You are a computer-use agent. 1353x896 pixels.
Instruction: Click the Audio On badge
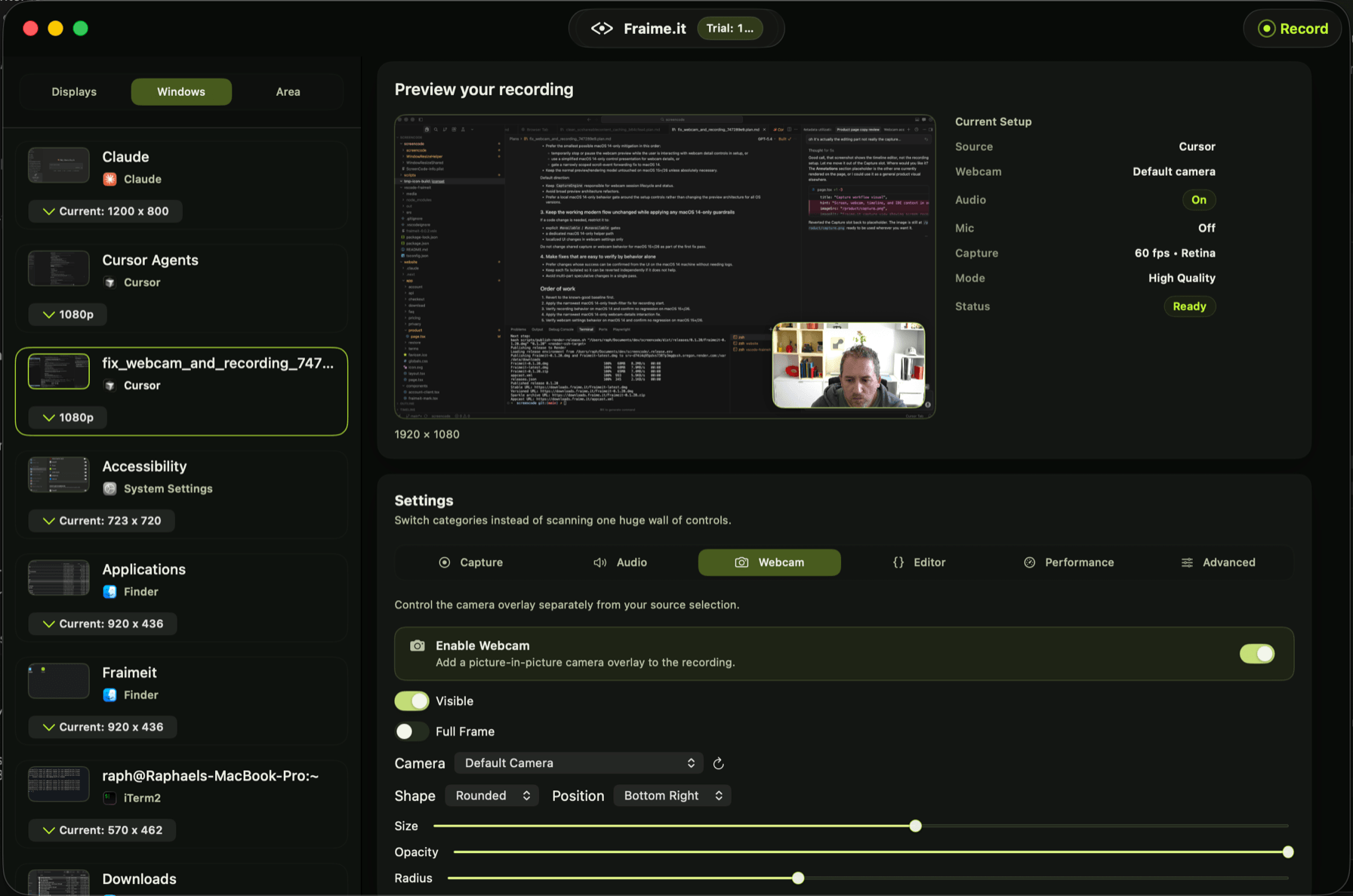coord(1198,200)
